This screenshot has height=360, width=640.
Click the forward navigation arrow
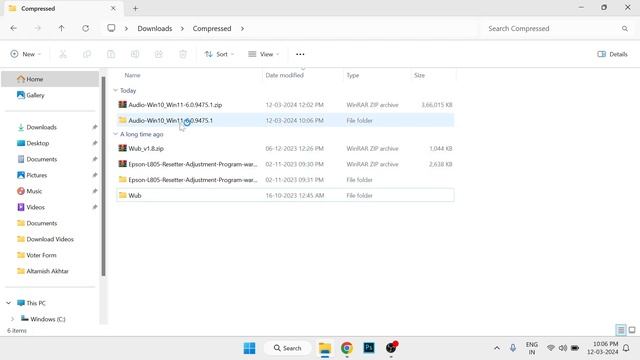[x=38, y=28]
